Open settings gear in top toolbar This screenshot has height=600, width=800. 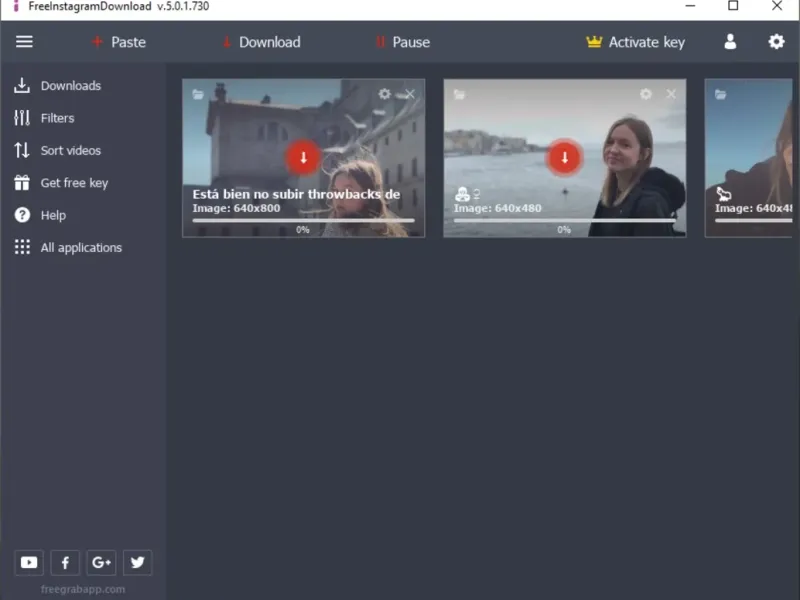(x=776, y=41)
